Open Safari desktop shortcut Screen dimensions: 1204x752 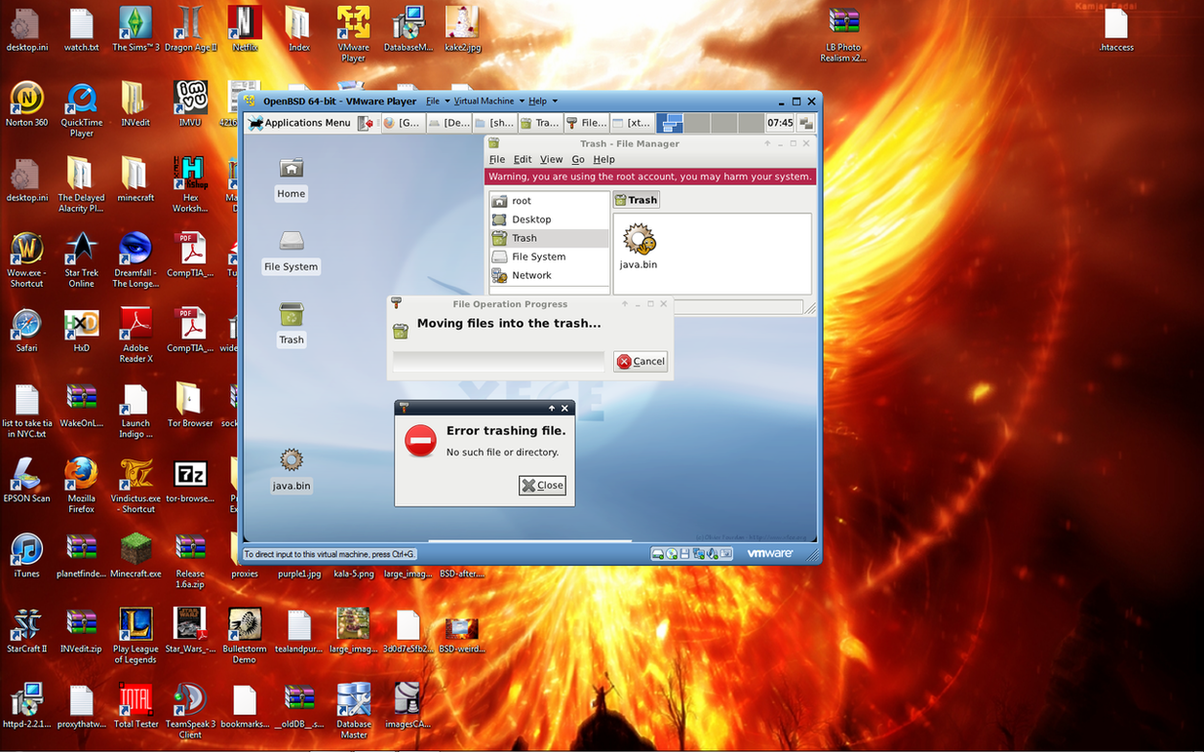click(27, 331)
